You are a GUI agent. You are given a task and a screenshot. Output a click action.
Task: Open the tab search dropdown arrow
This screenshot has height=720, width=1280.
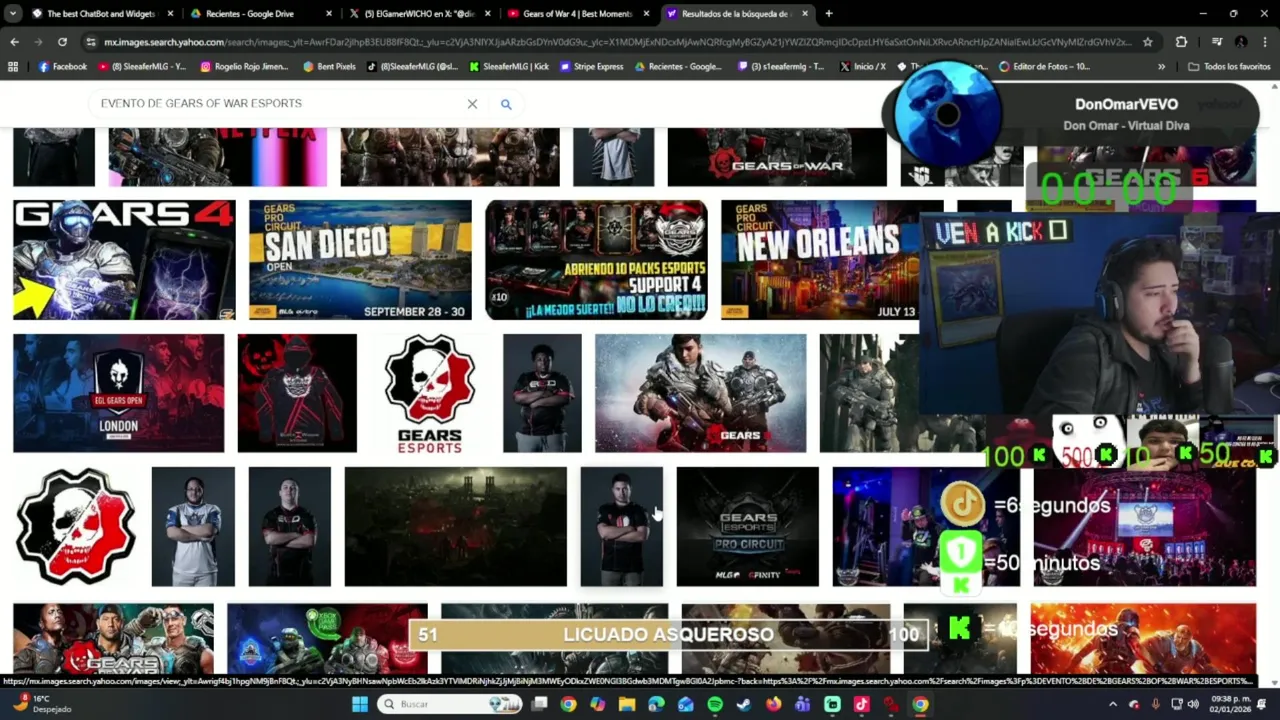[x=11, y=14]
